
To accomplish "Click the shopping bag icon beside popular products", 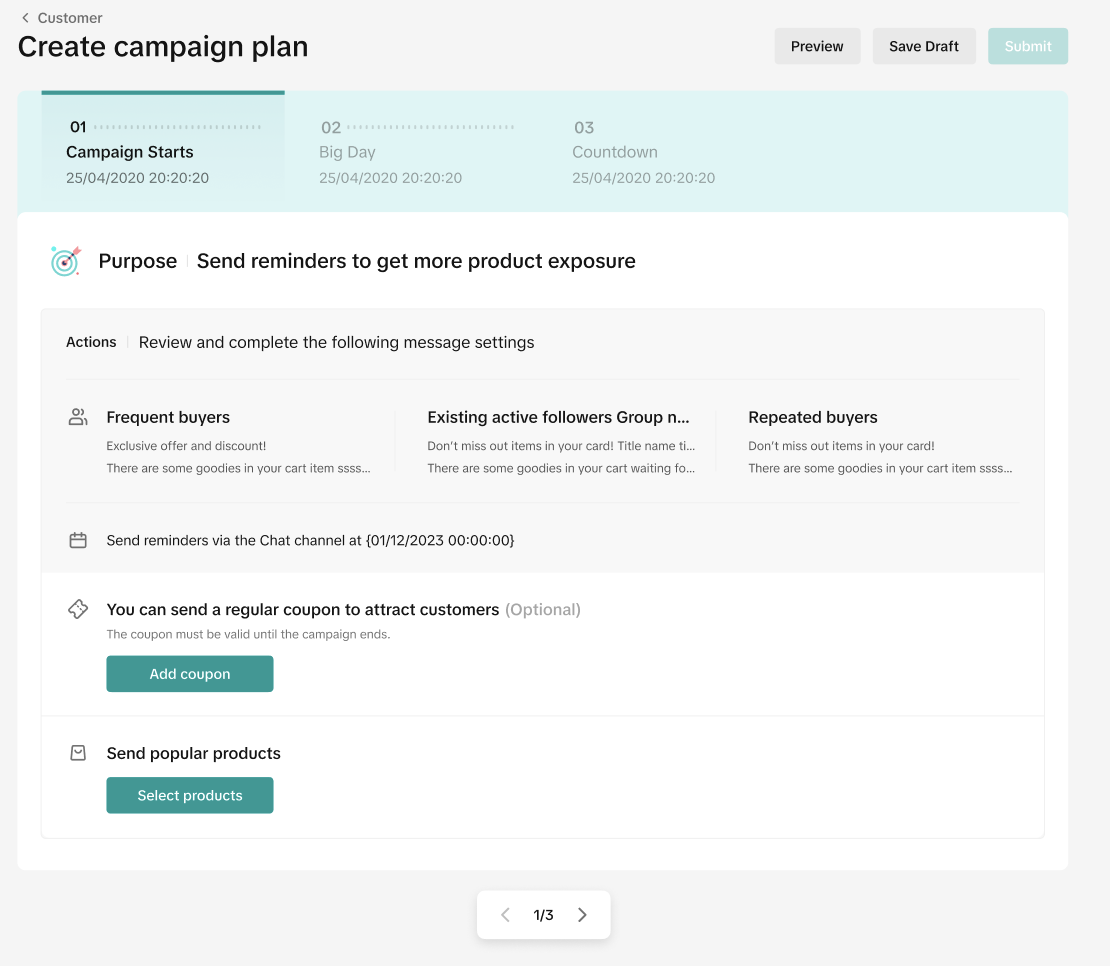I will [78, 753].
